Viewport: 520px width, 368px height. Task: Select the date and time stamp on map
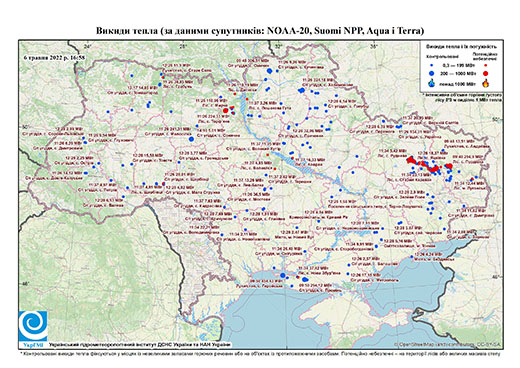pyautogui.click(x=54, y=57)
